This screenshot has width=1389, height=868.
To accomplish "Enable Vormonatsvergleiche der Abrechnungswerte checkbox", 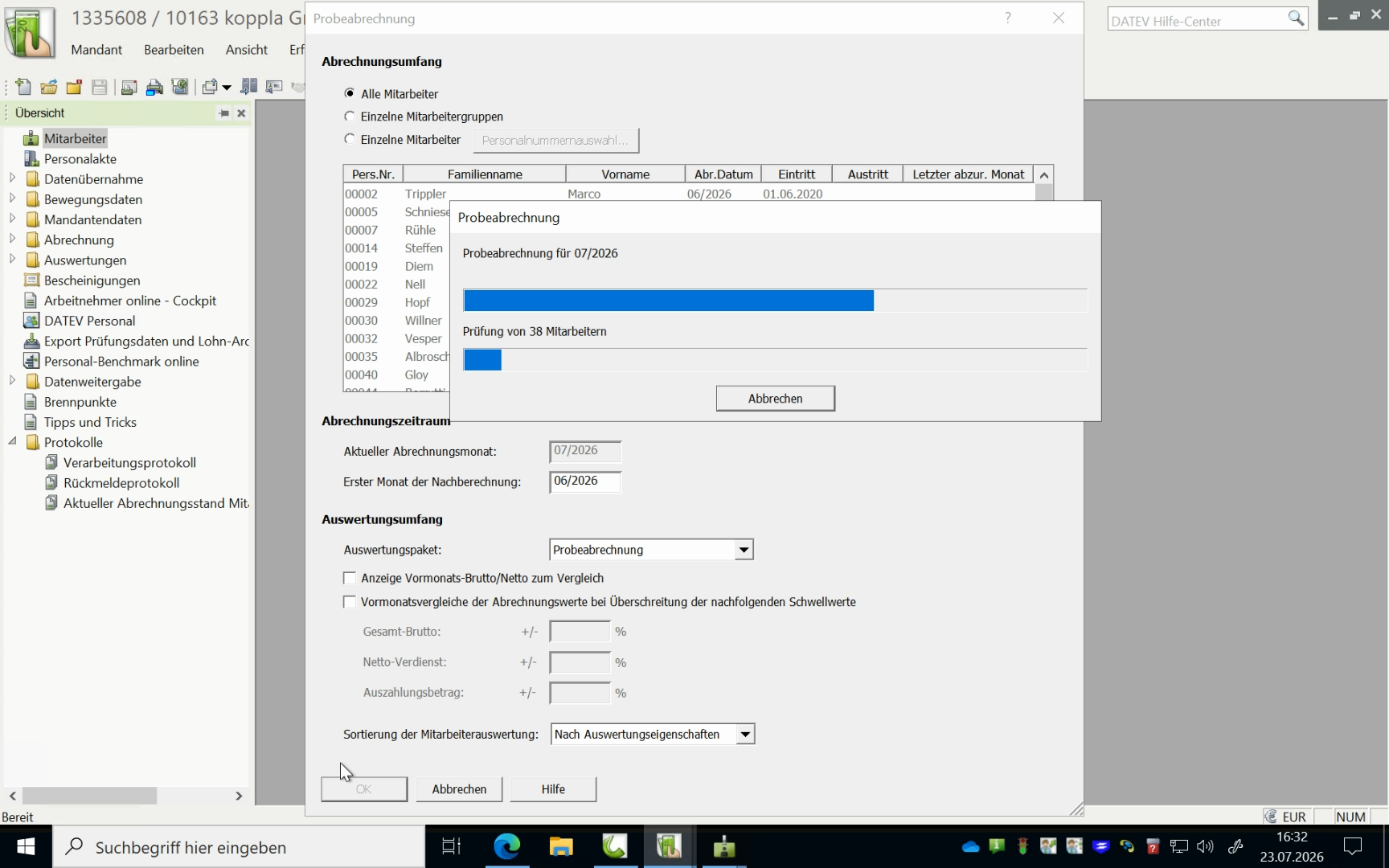I will (x=350, y=602).
